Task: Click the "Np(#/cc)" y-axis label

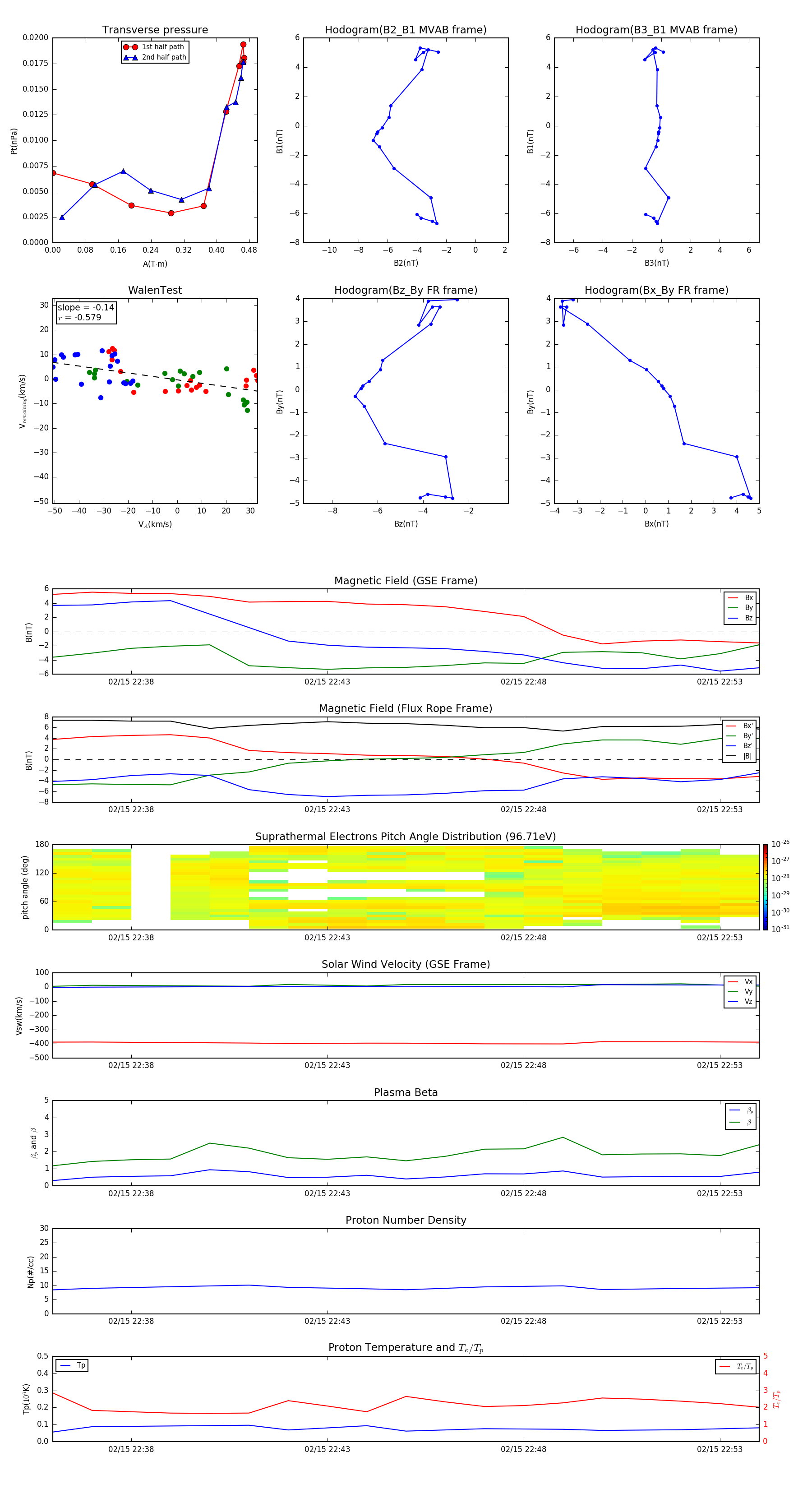Action: [31, 1272]
